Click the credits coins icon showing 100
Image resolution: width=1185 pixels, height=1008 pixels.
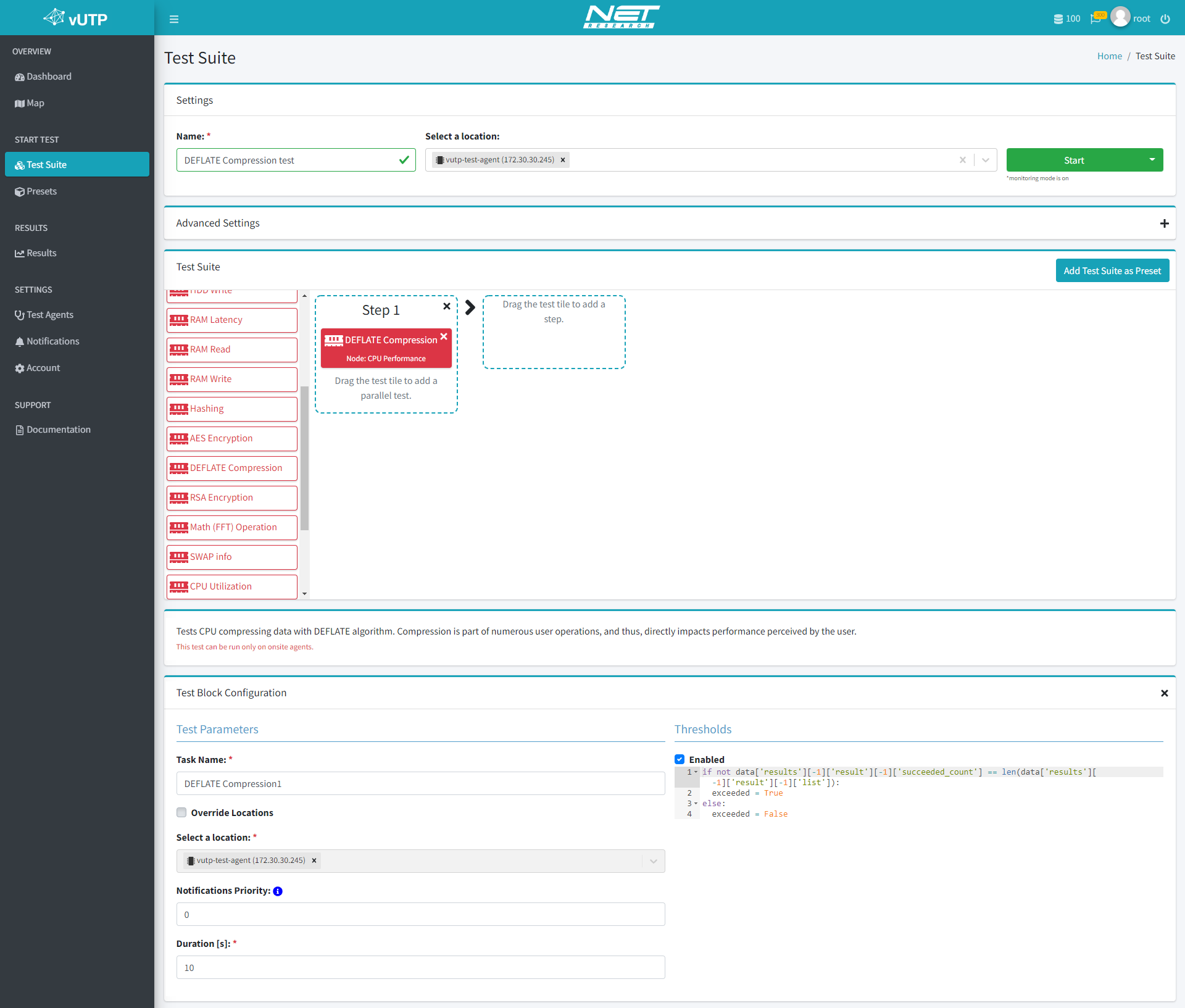tap(1058, 19)
